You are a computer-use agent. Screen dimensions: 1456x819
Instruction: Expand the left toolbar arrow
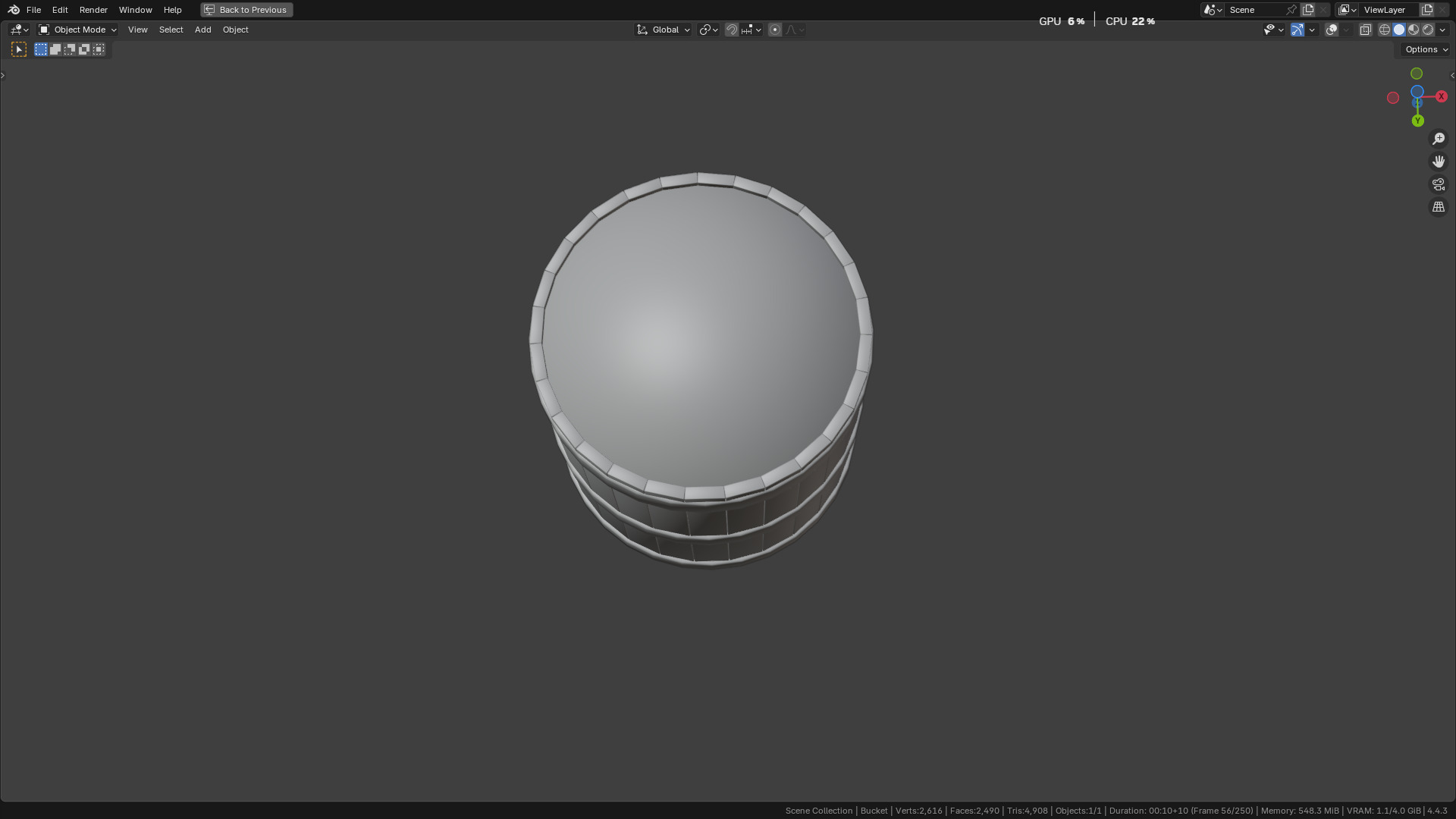[x=3, y=75]
